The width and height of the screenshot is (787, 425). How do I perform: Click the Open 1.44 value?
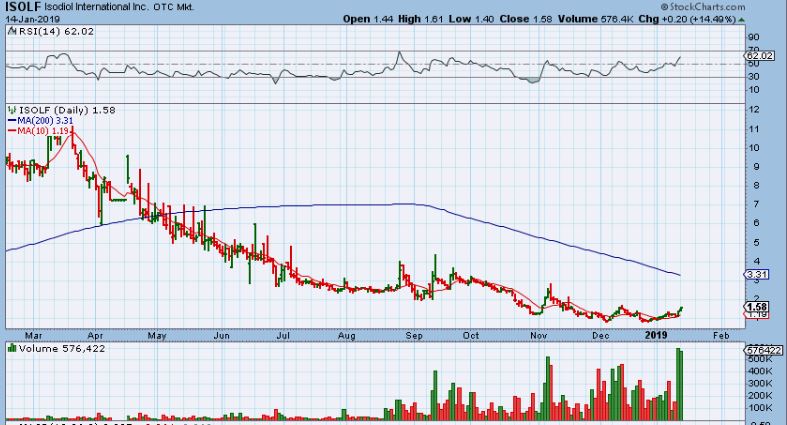click(368, 19)
